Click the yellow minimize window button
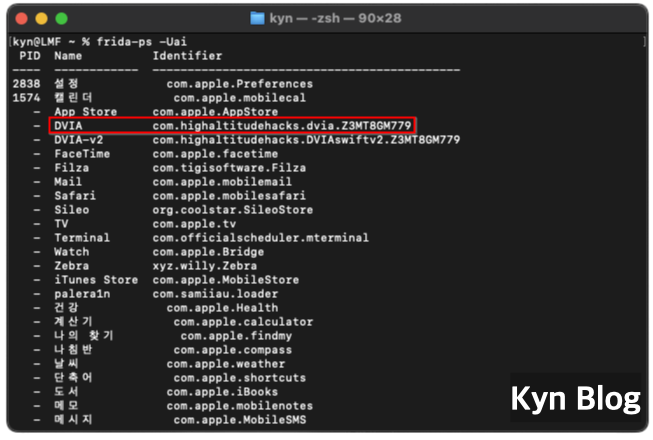Viewport: 653px width, 440px height. click(42, 19)
